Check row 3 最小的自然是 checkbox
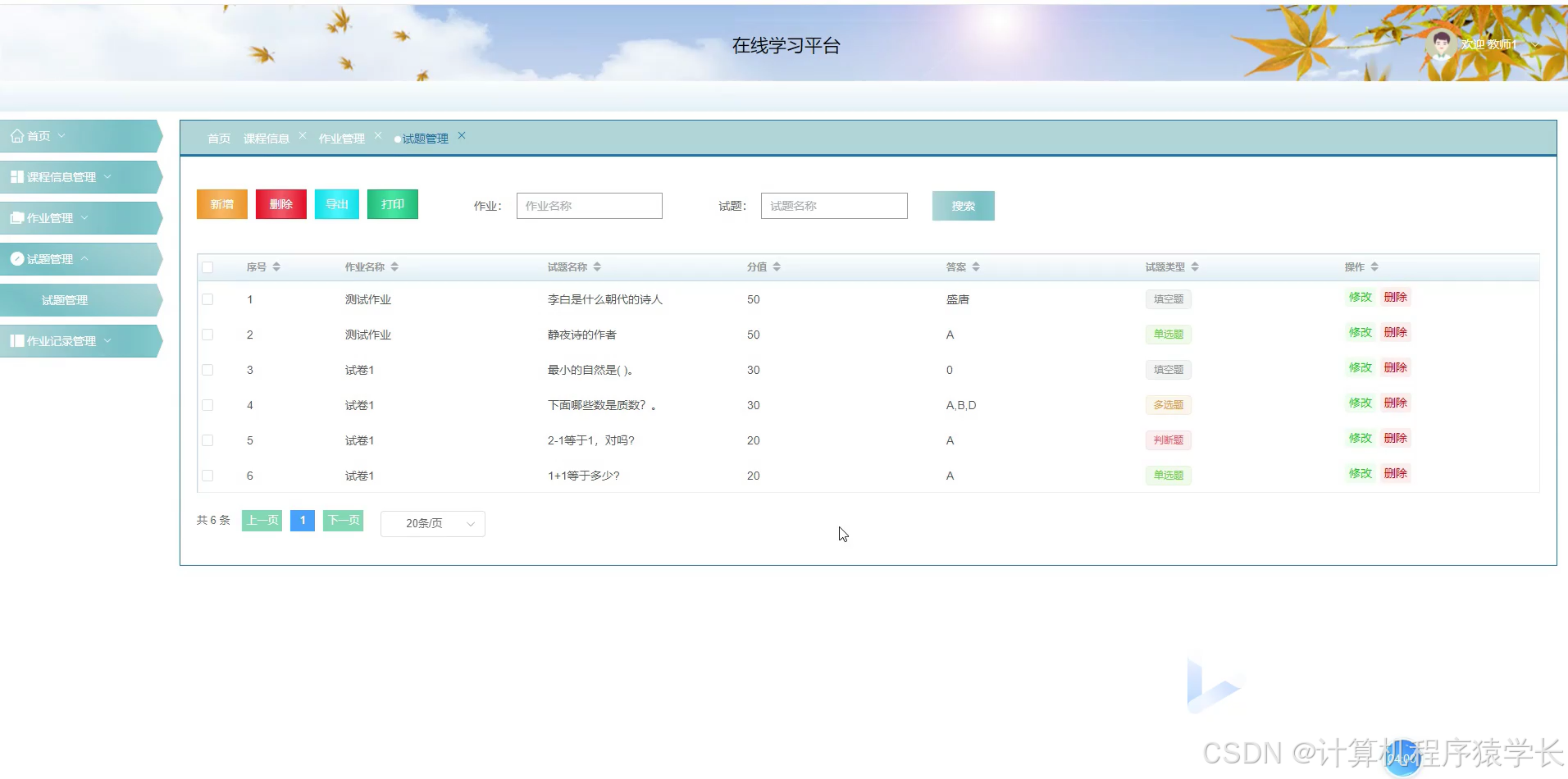The image size is (1568, 779). click(207, 370)
